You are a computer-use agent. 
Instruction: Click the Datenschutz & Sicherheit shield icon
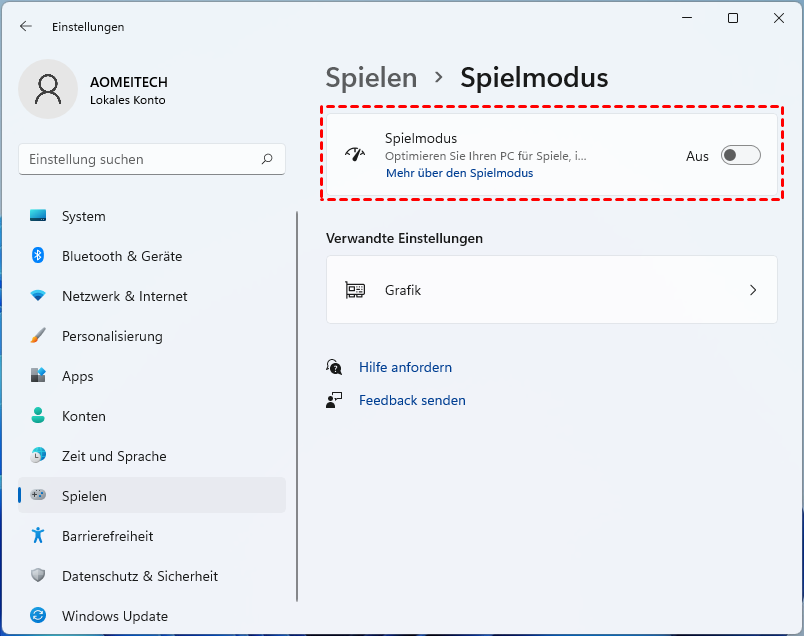38,576
